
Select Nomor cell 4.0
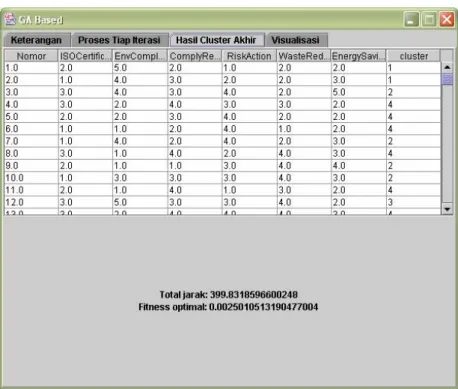[x=31, y=104]
